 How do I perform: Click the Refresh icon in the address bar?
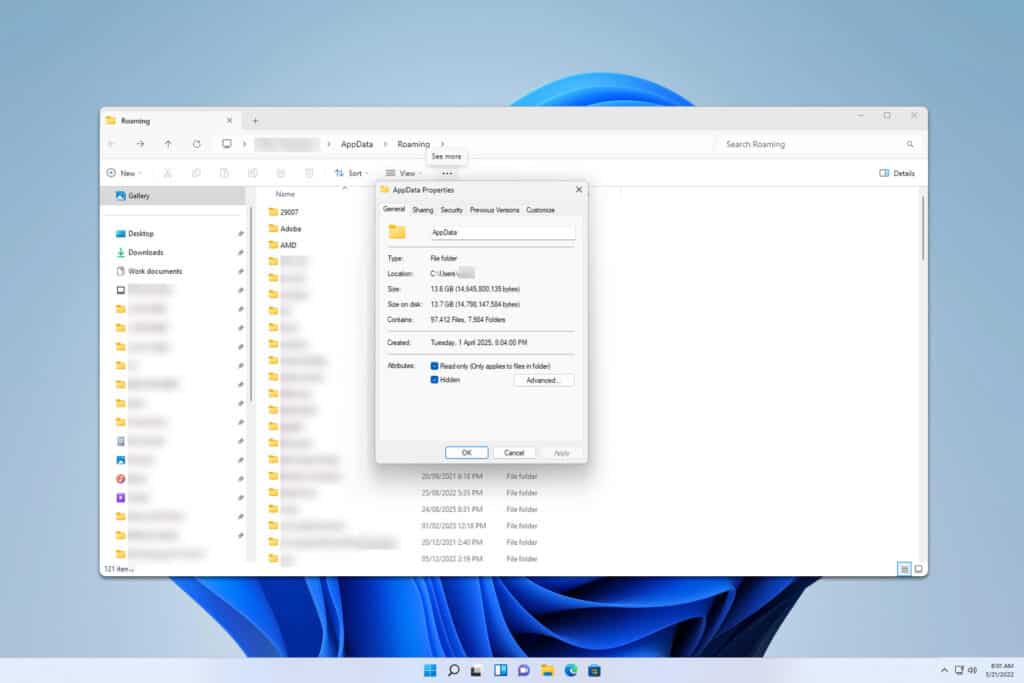[195, 143]
